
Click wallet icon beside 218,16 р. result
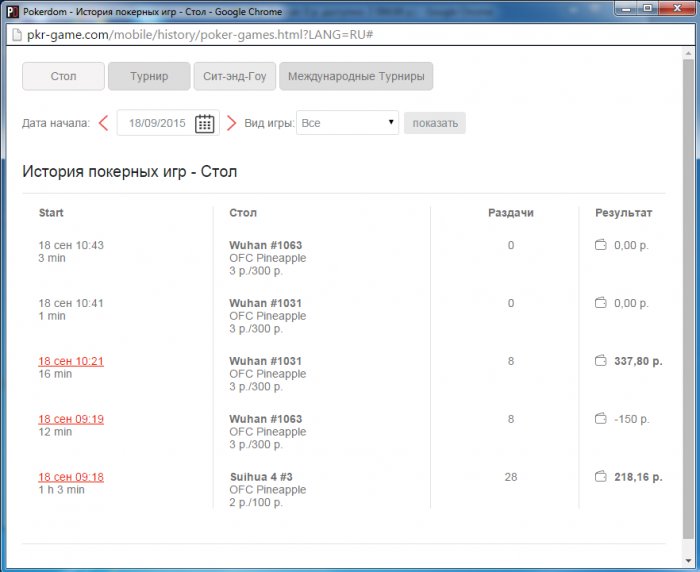601,476
